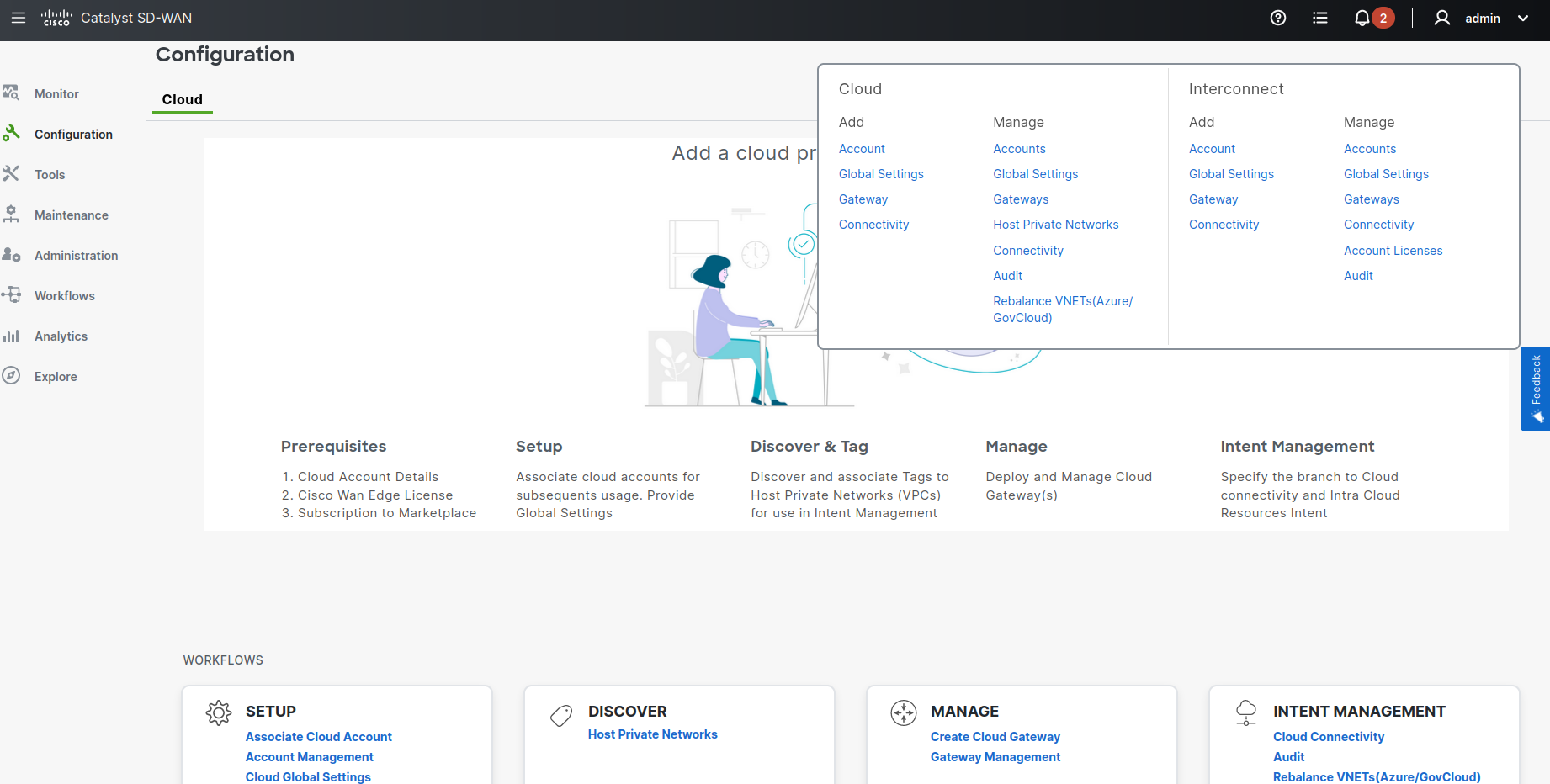Open Administration in the sidebar menu
The height and width of the screenshot is (784, 1550).
pyautogui.click(x=76, y=256)
